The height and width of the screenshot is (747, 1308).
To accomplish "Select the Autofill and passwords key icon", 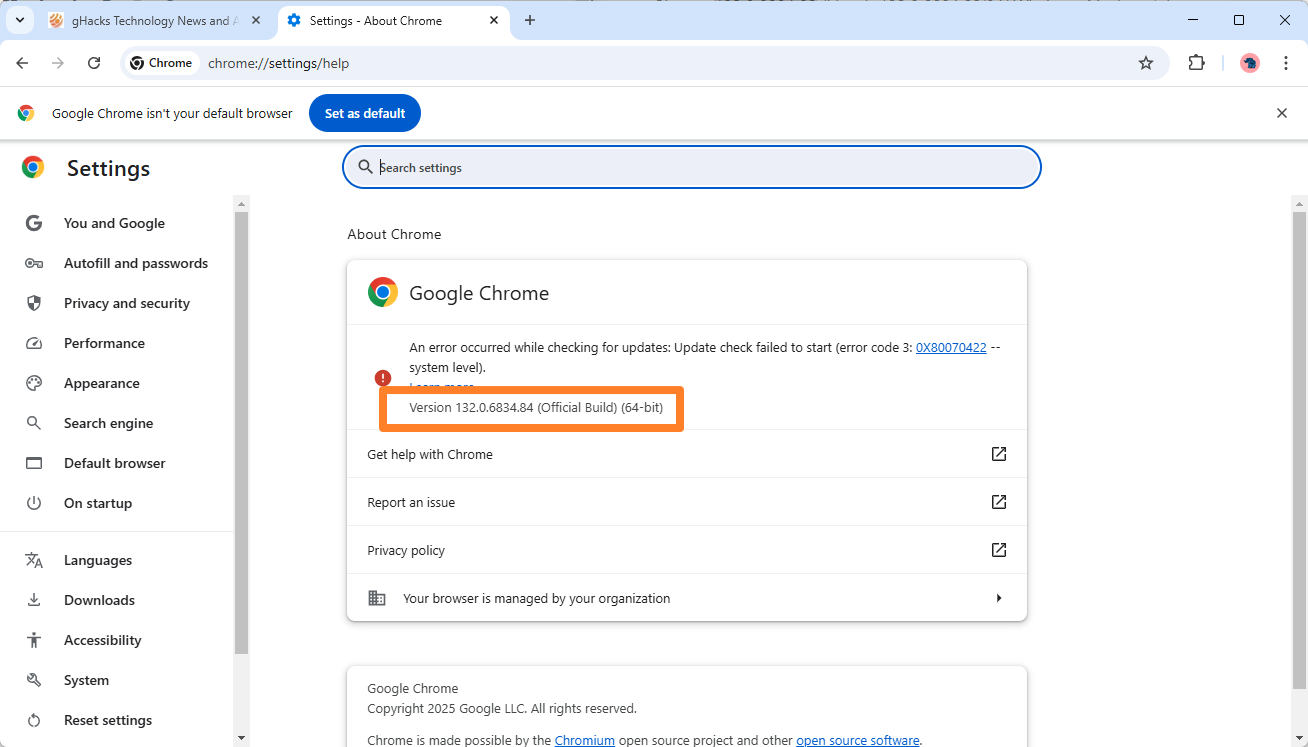I will point(33,263).
